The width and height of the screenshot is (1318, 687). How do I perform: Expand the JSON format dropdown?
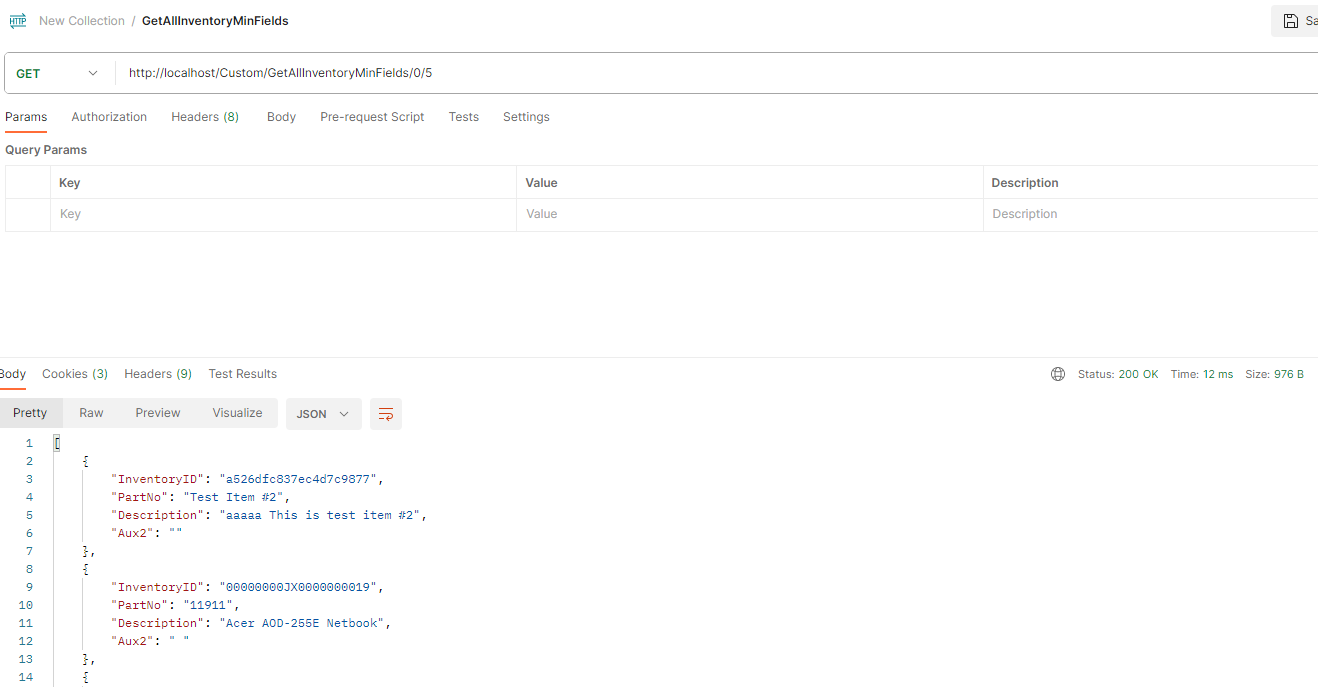point(323,414)
